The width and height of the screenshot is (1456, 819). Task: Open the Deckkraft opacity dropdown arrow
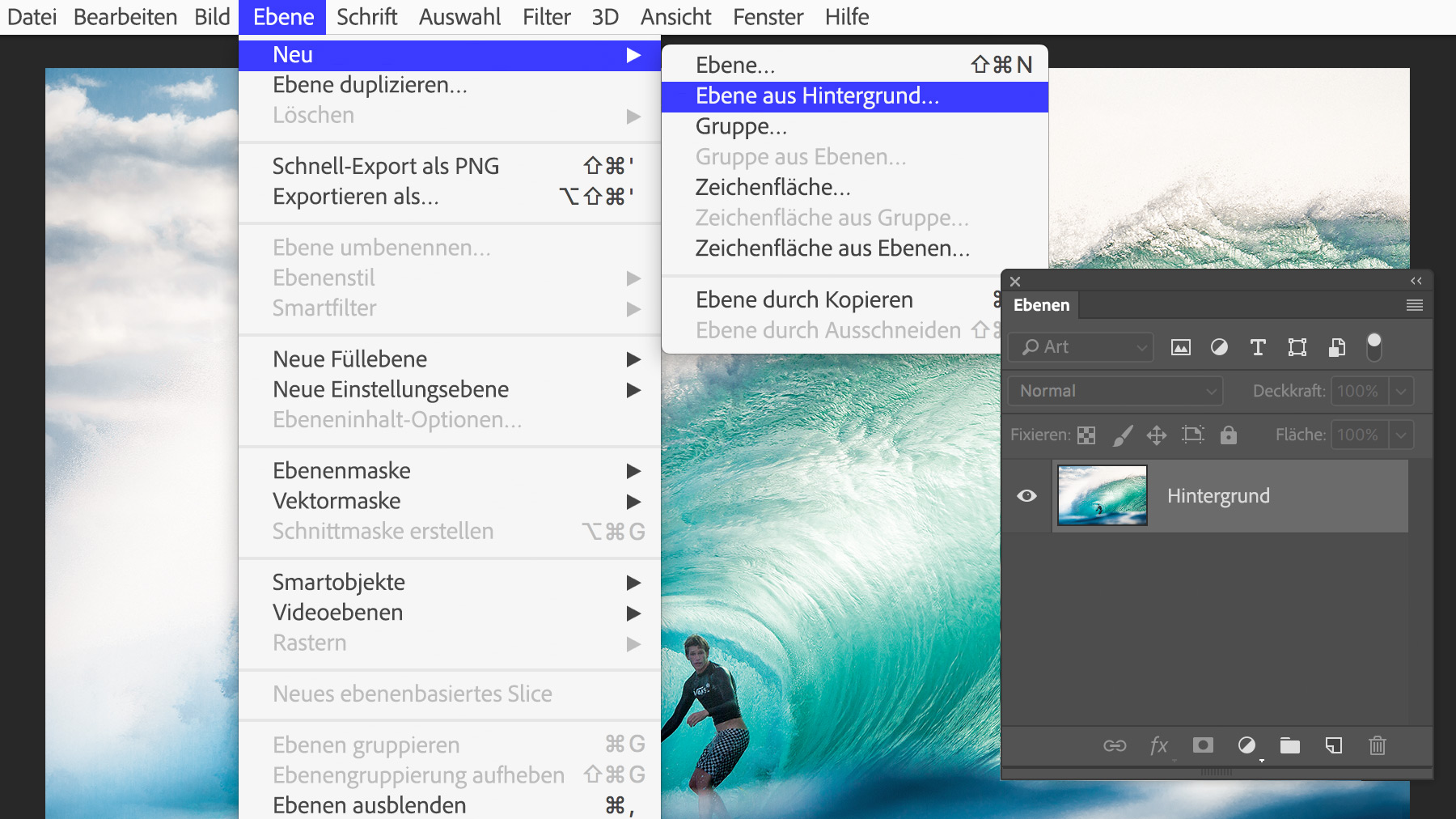coord(1401,391)
